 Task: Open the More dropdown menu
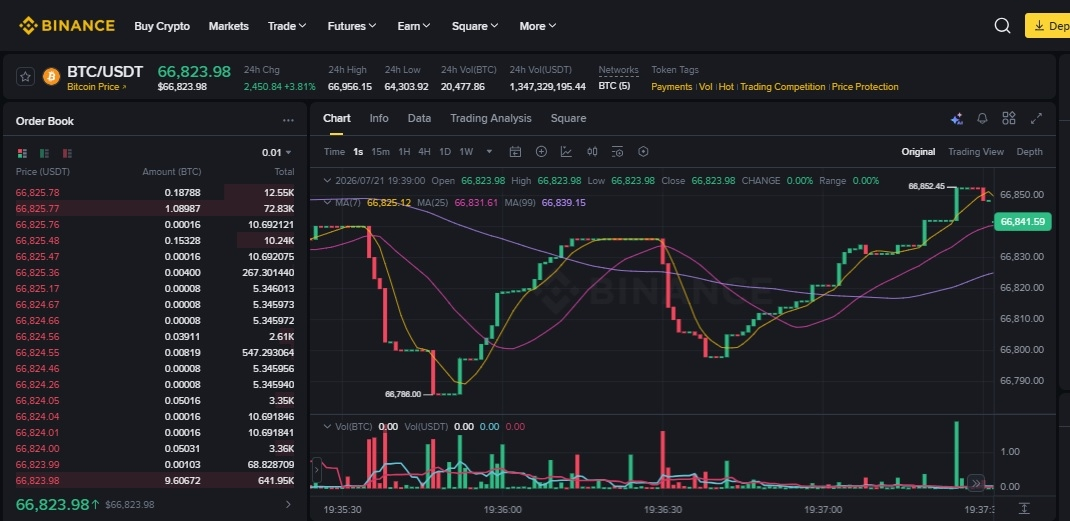pyautogui.click(x=538, y=26)
